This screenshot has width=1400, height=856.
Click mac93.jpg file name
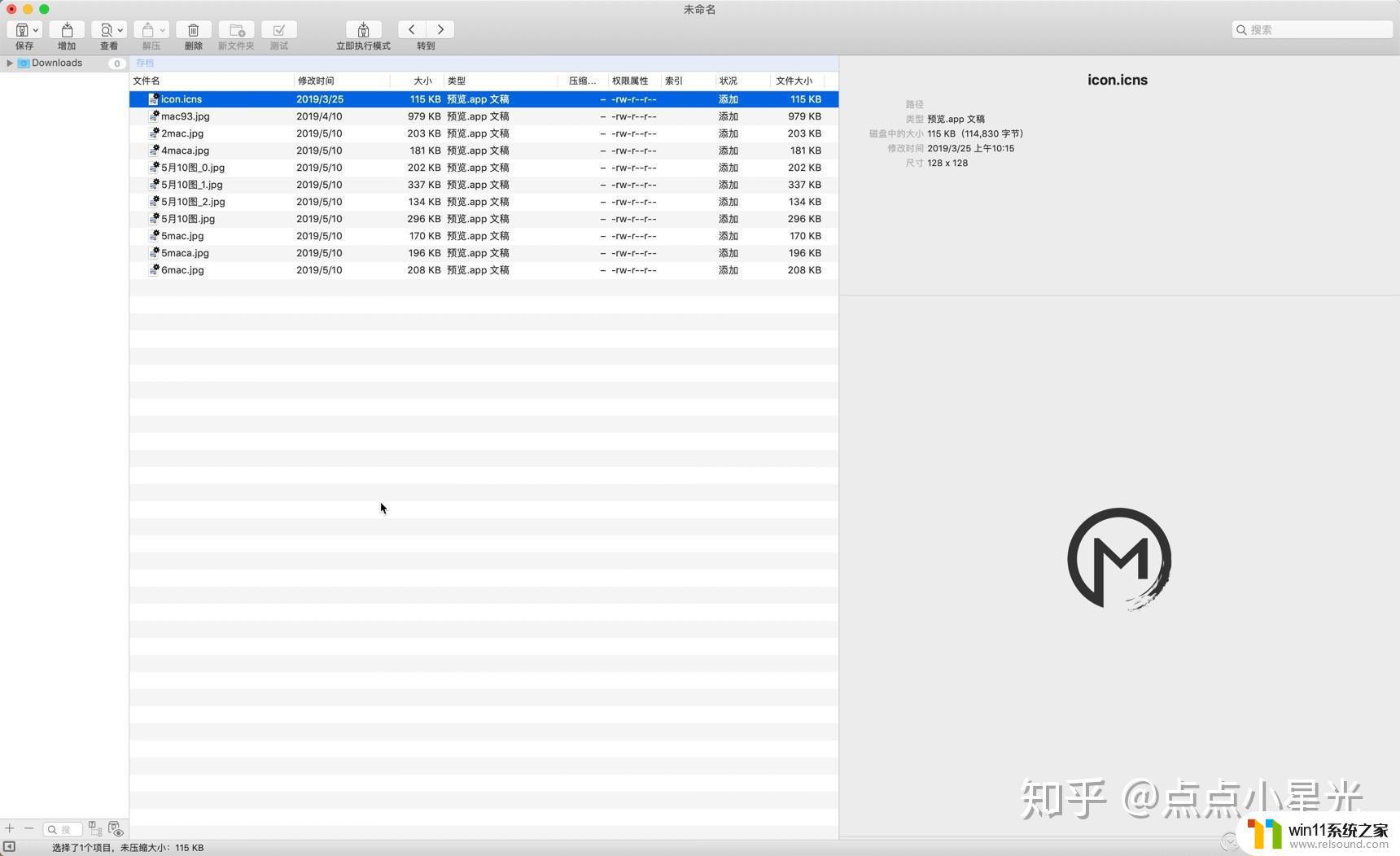[x=185, y=116]
